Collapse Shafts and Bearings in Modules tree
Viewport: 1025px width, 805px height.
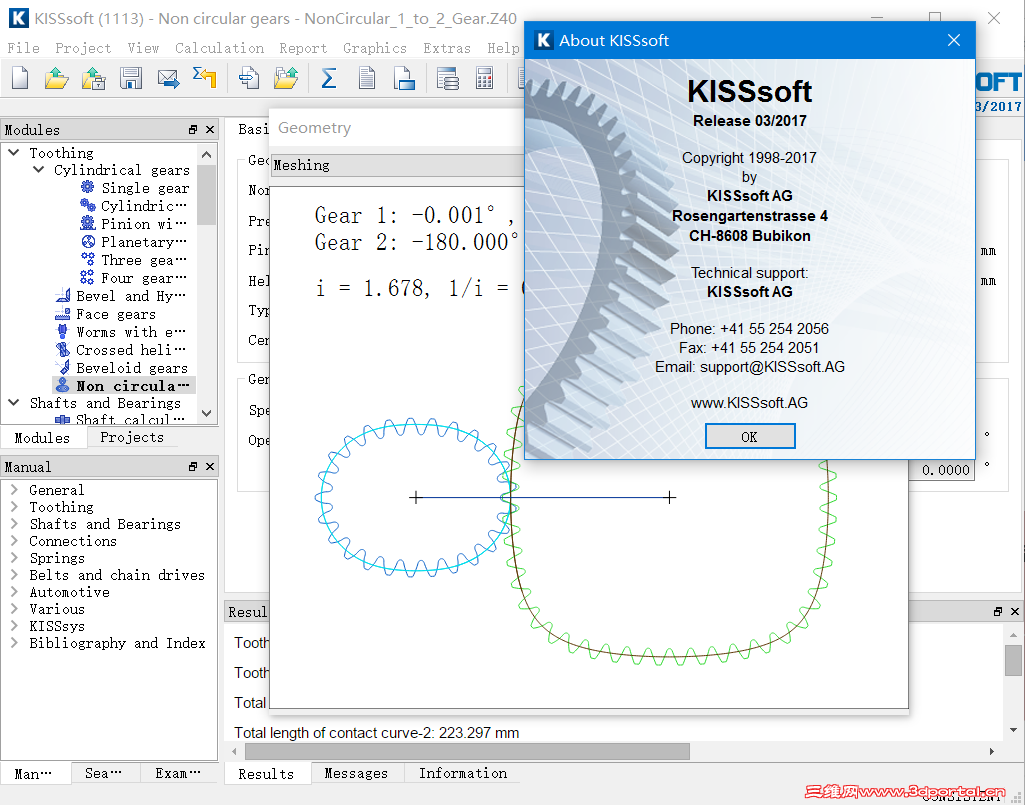point(14,403)
